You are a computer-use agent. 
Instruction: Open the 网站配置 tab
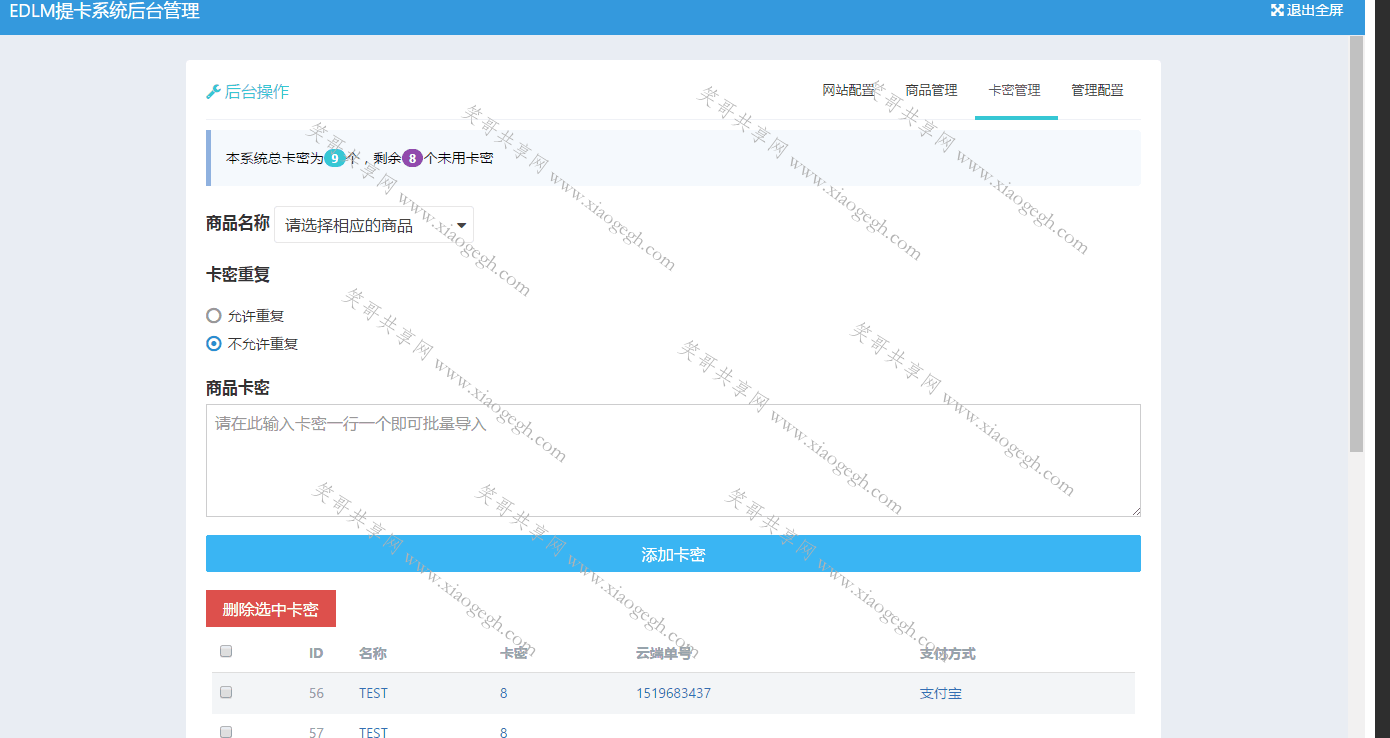848,90
